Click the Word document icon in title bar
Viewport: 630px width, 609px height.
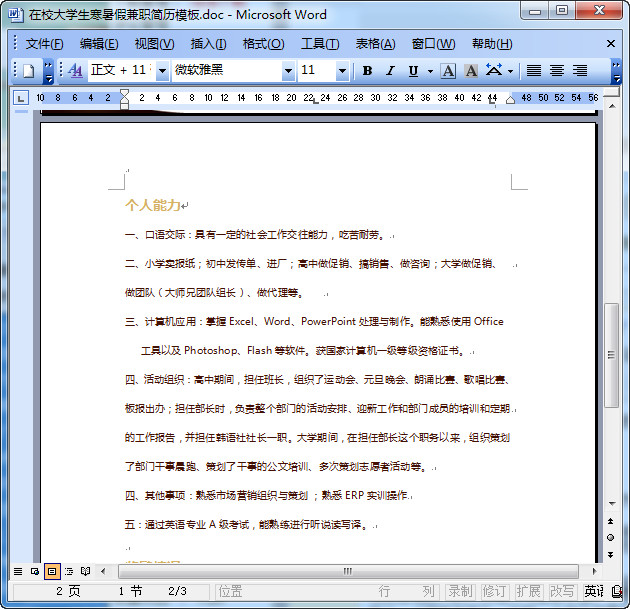pyautogui.click(x=16, y=14)
